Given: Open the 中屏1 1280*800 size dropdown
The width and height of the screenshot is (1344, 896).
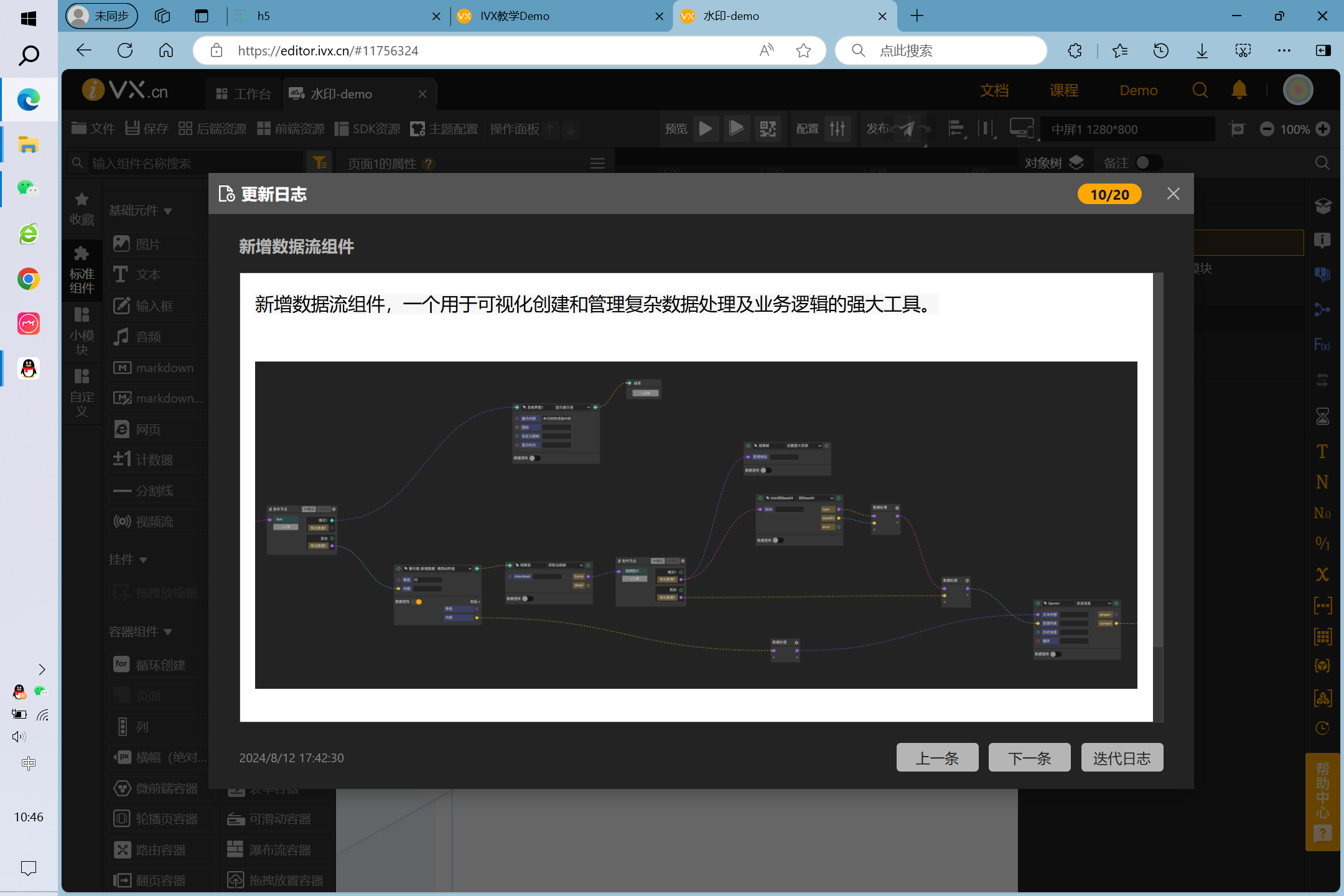Looking at the screenshot, I should pos(1127,129).
